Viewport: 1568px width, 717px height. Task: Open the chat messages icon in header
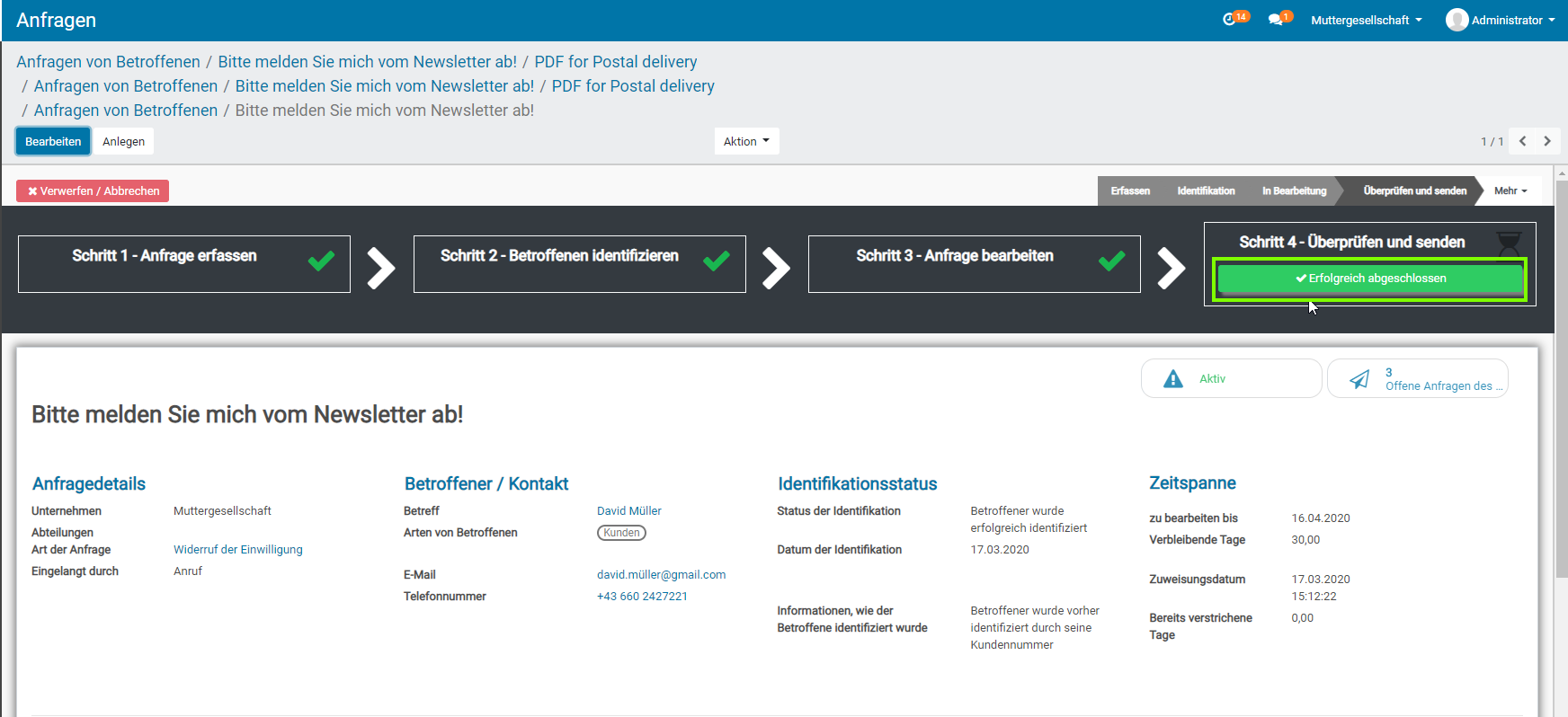1276,20
